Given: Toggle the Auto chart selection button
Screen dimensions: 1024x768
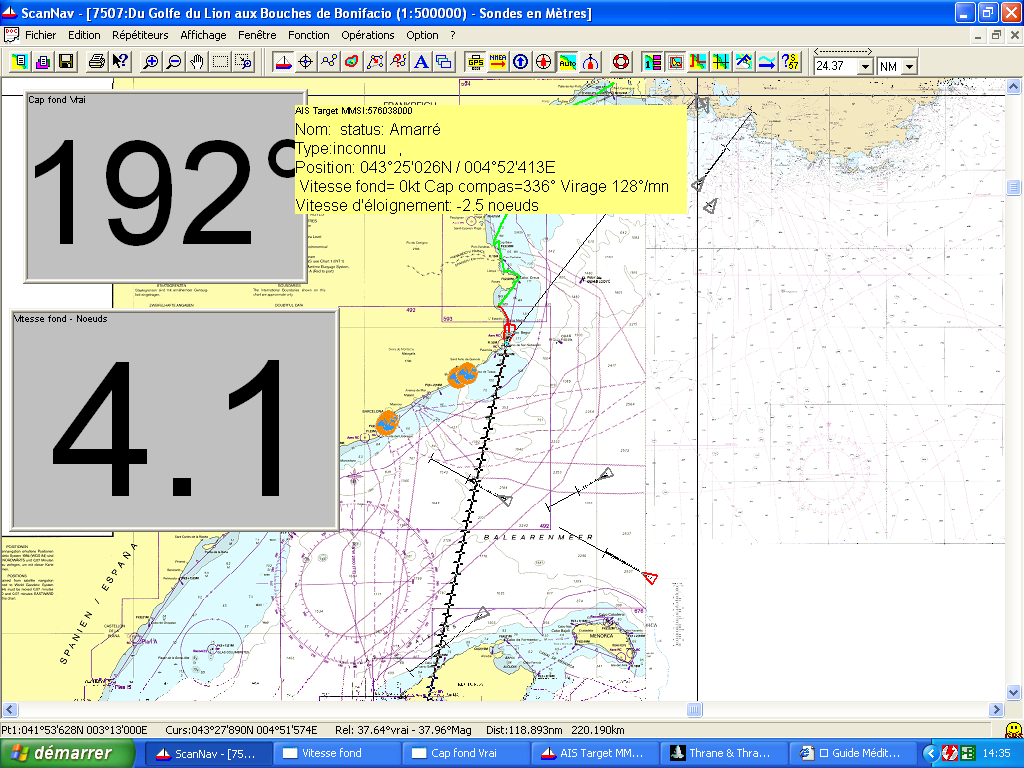Looking at the screenshot, I should pyautogui.click(x=567, y=62).
